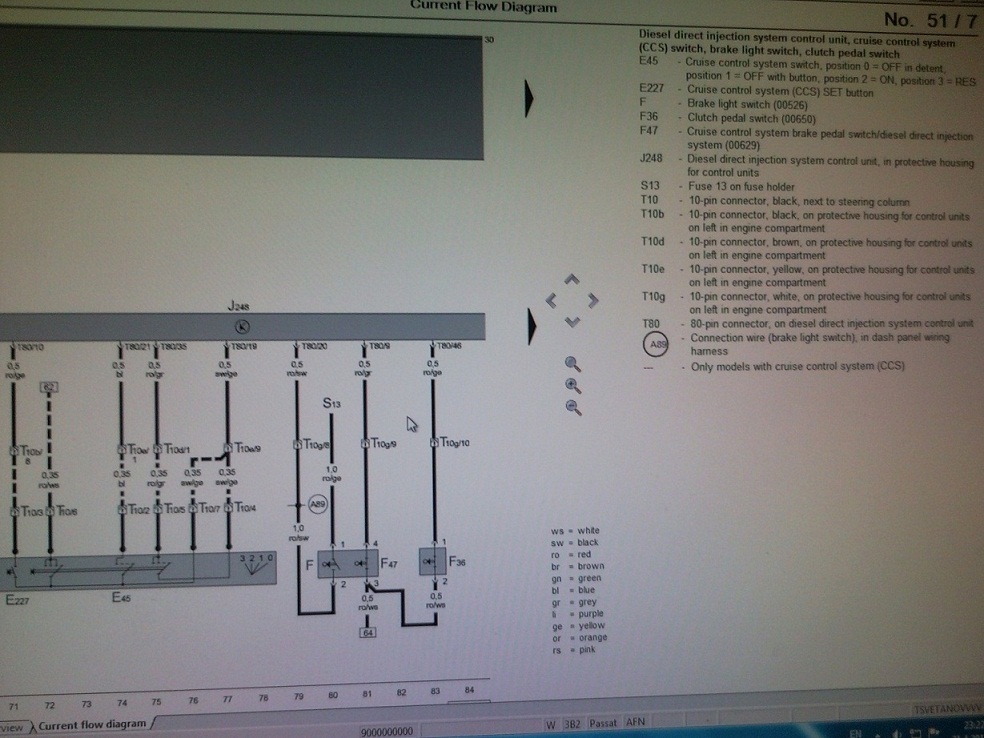
Task: Follow the cross-reference box 62
Action: (47, 385)
